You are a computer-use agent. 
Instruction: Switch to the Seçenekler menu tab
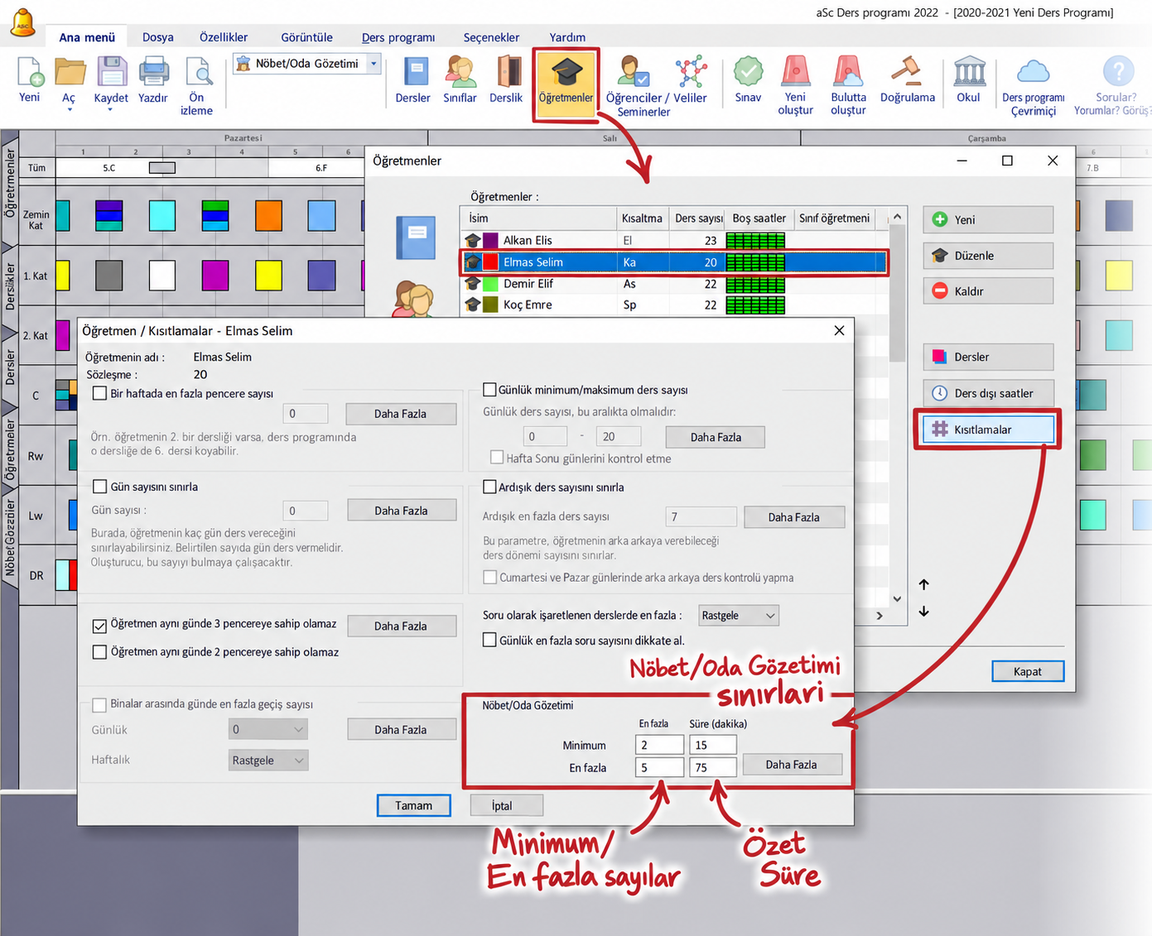click(491, 37)
